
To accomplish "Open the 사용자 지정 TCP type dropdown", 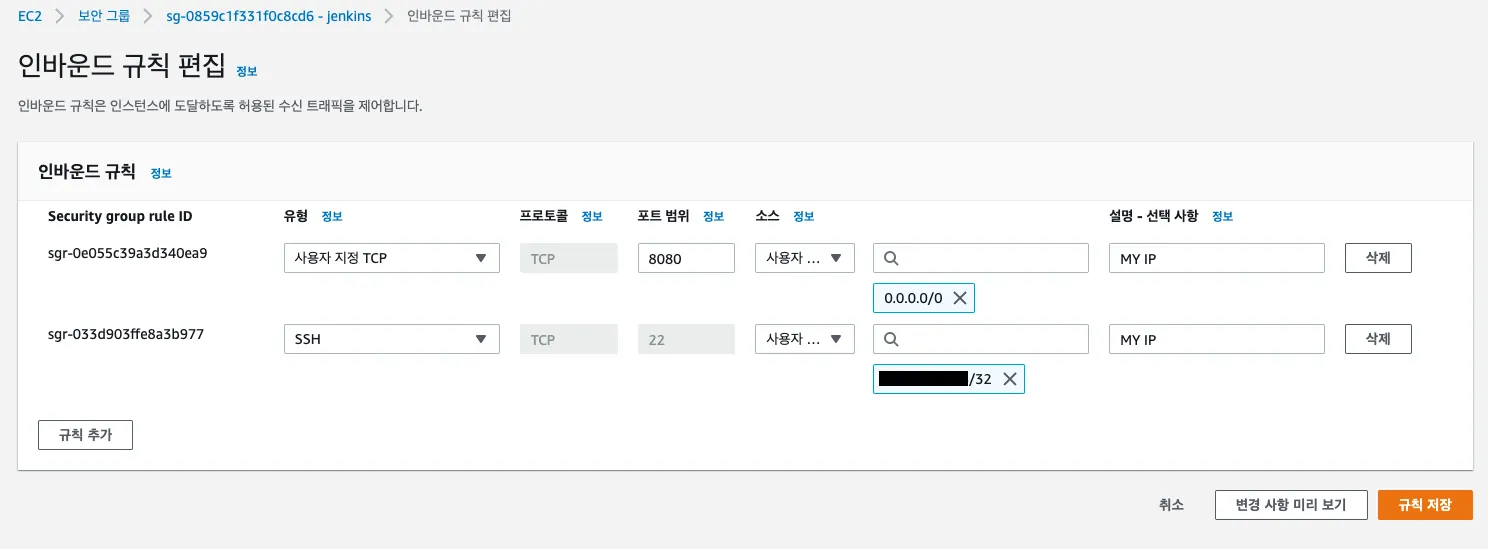I will tap(391, 258).
